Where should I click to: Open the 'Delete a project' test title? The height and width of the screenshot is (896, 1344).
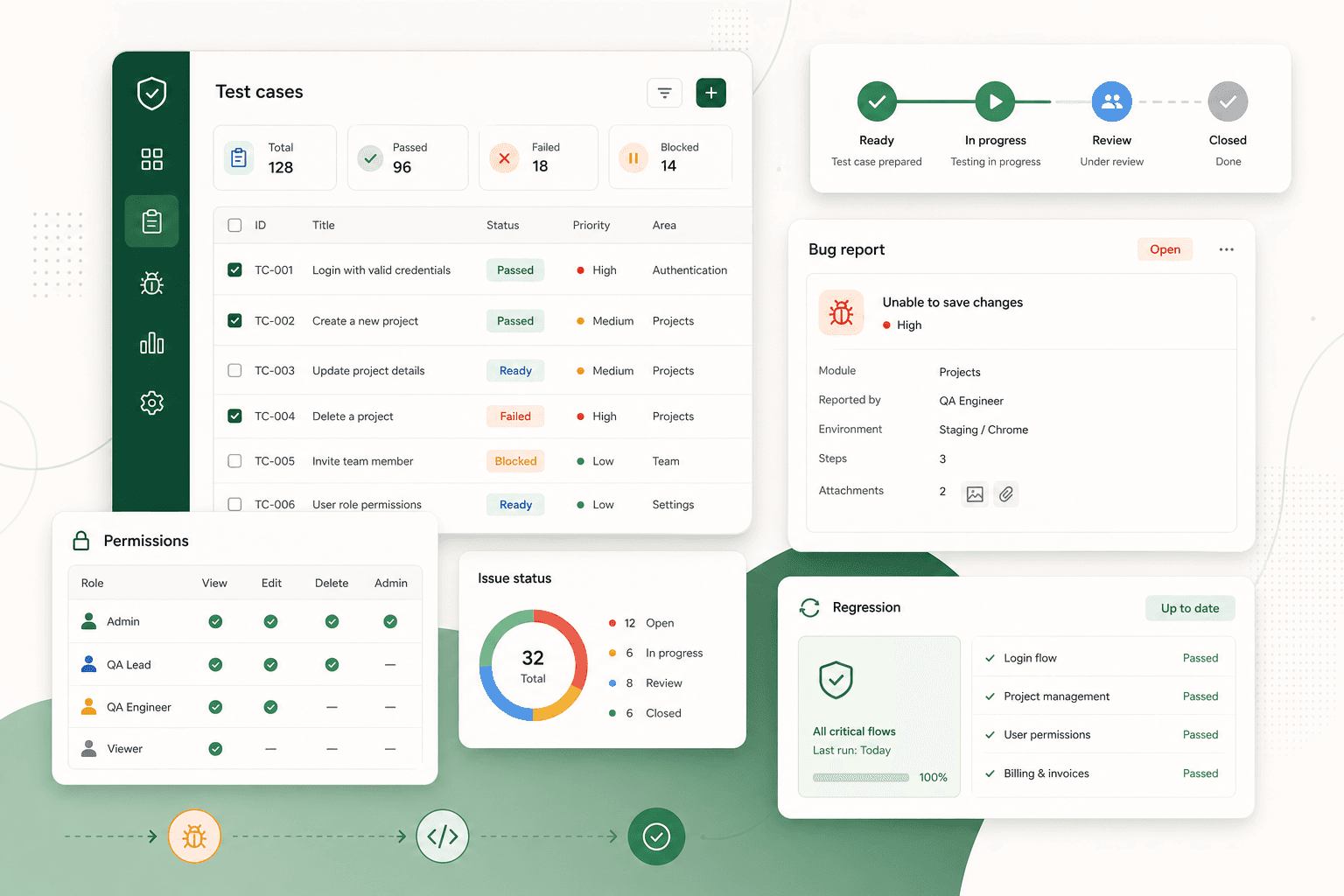pos(353,416)
